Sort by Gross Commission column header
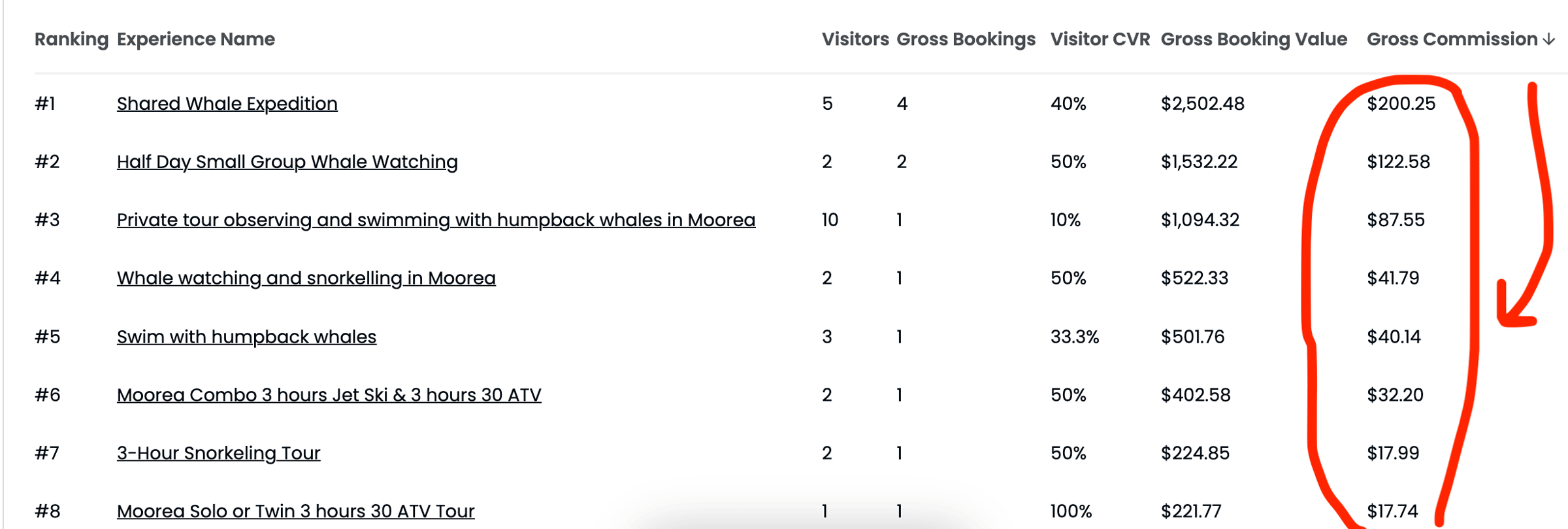Viewport: 1568px width, 529px height. [1452, 39]
